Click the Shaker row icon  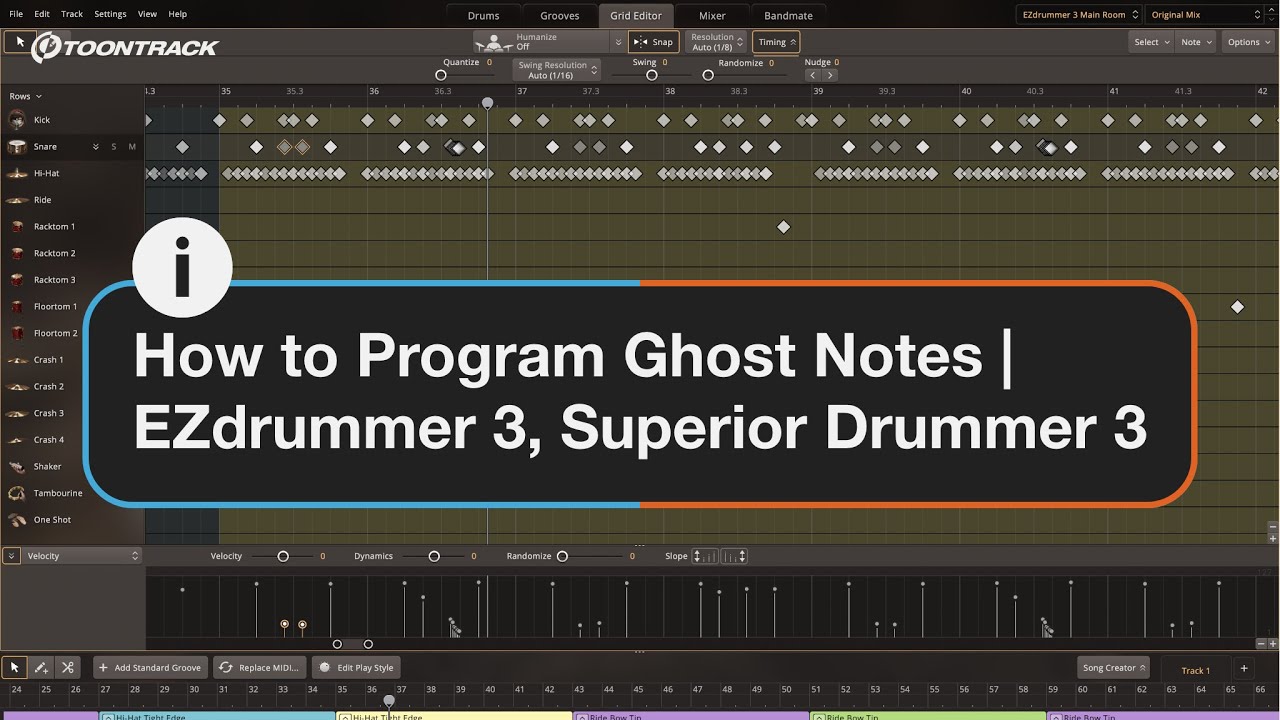[17, 467]
